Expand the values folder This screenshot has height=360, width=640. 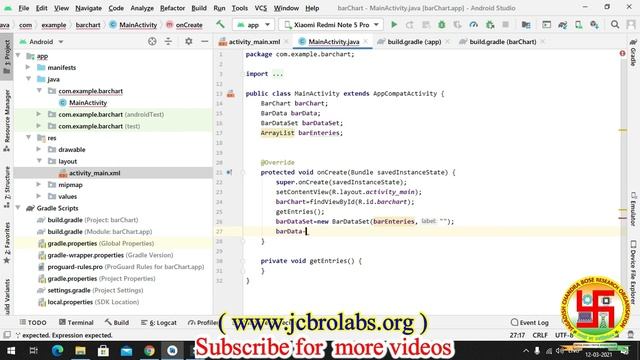tap(39, 196)
